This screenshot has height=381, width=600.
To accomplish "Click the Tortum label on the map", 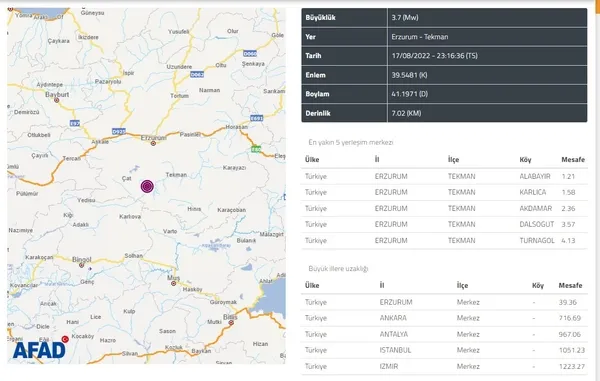I will [179, 96].
